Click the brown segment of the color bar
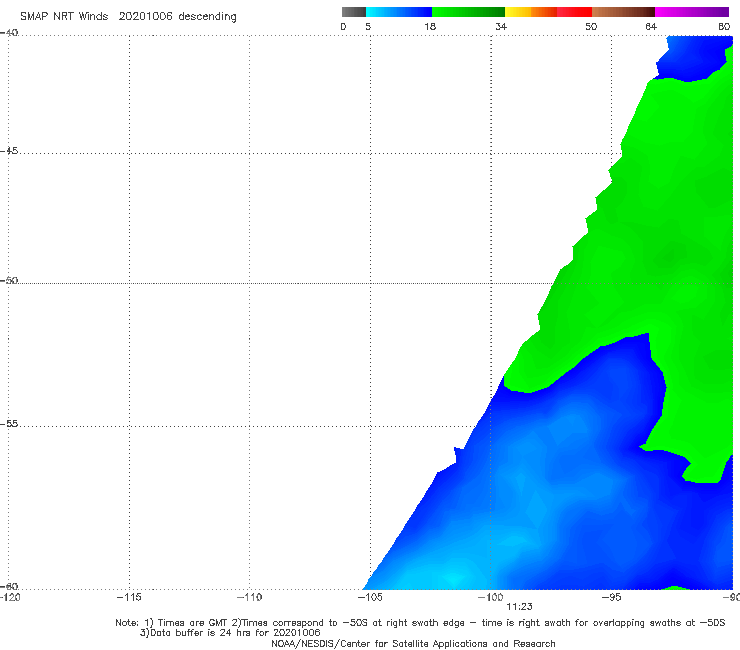The image size is (740, 650). (623, 12)
